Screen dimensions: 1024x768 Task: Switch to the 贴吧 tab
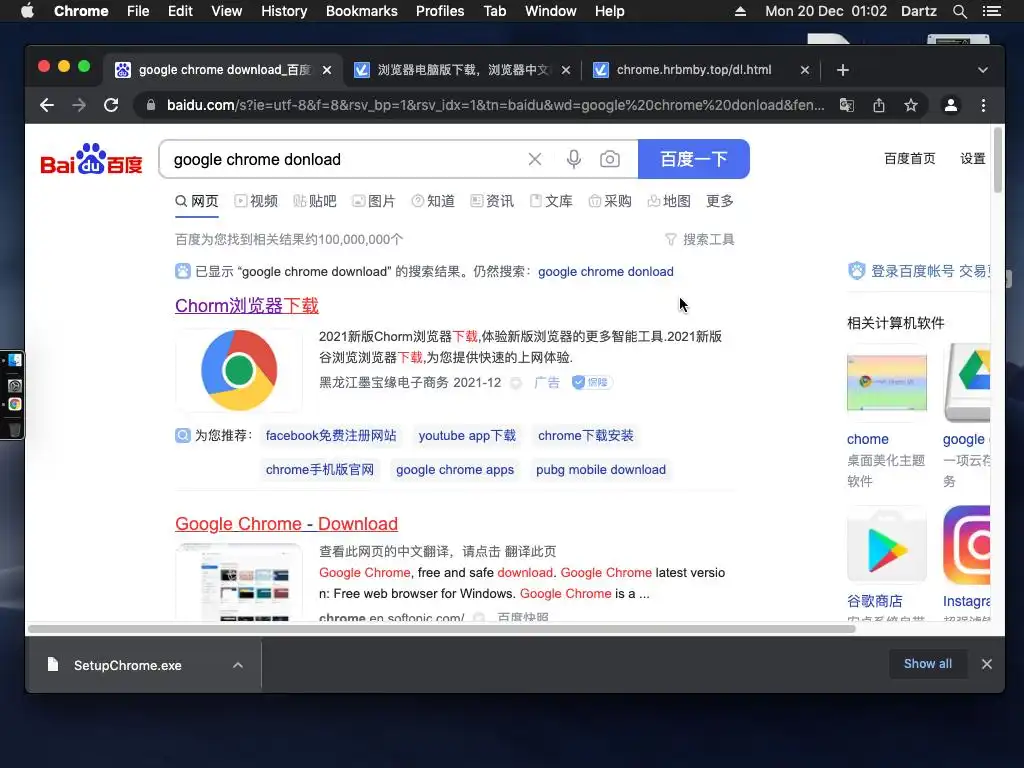[315, 201]
